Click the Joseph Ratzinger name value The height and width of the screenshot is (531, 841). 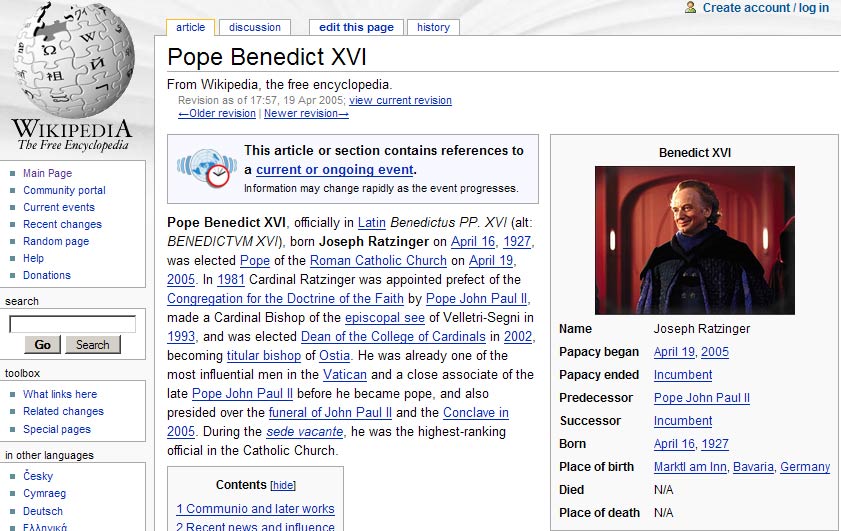tap(702, 329)
